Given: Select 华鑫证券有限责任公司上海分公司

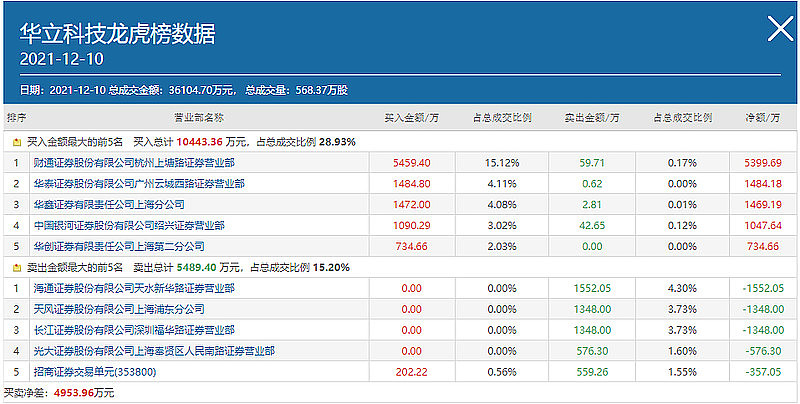Looking at the screenshot, I should [119, 204].
